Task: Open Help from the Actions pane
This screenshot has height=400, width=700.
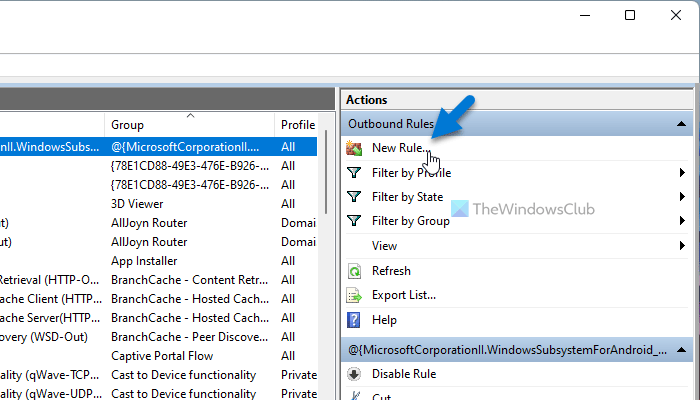Action: tap(384, 320)
